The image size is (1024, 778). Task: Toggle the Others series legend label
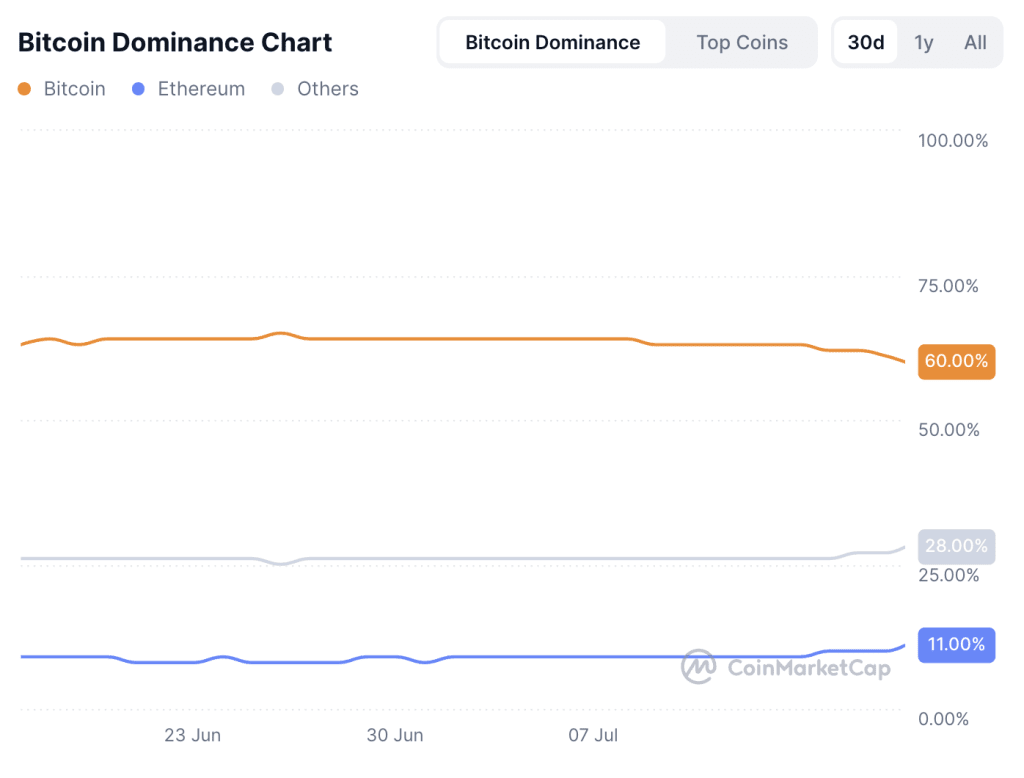[328, 89]
